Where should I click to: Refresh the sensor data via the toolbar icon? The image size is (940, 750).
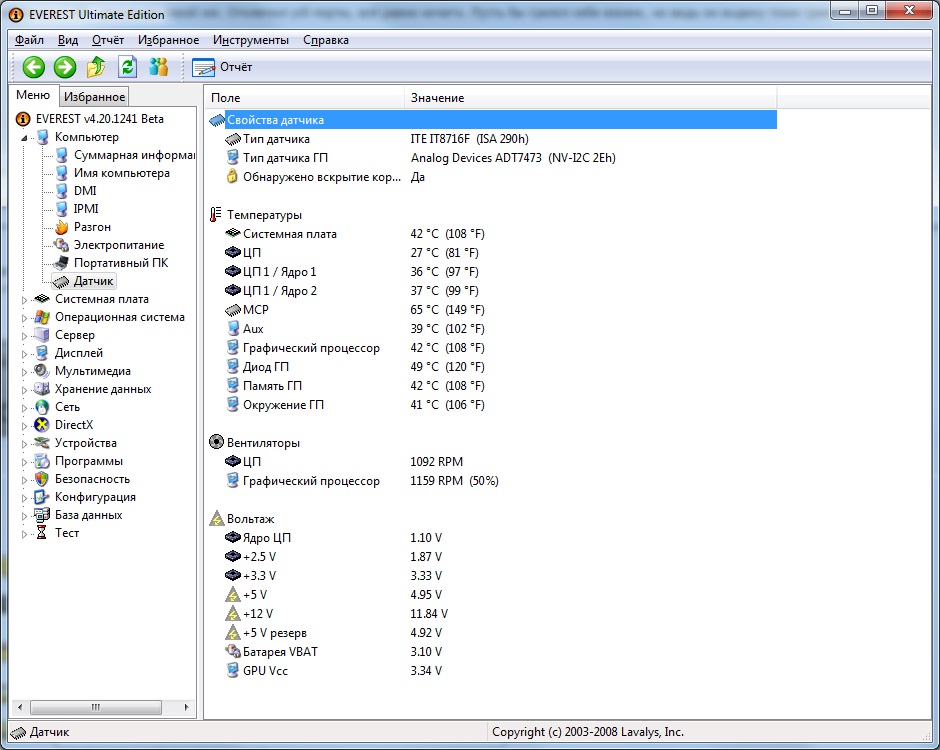pos(127,67)
